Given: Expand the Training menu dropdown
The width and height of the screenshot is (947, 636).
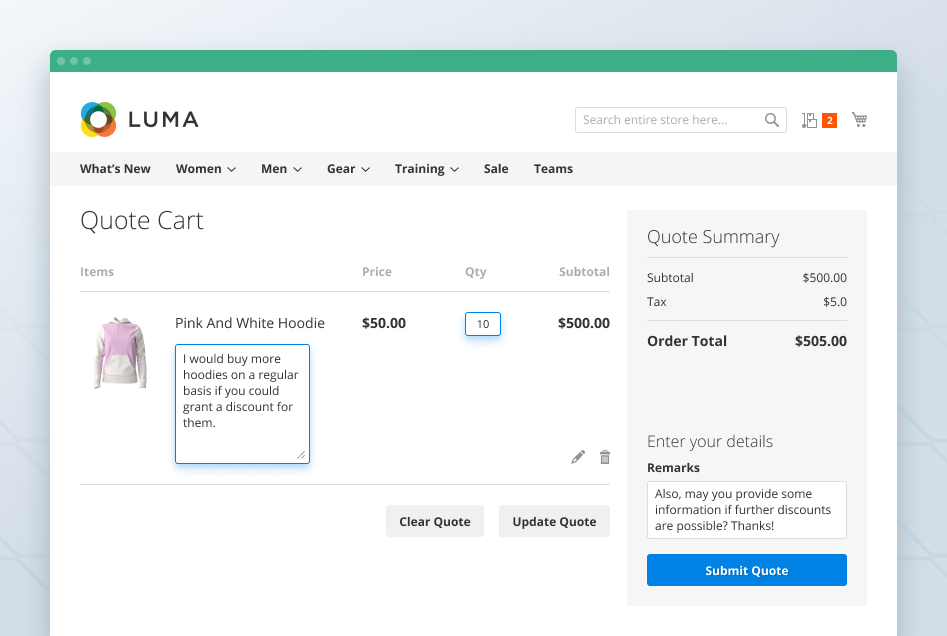Looking at the screenshot, I should (x=426, y=169).
